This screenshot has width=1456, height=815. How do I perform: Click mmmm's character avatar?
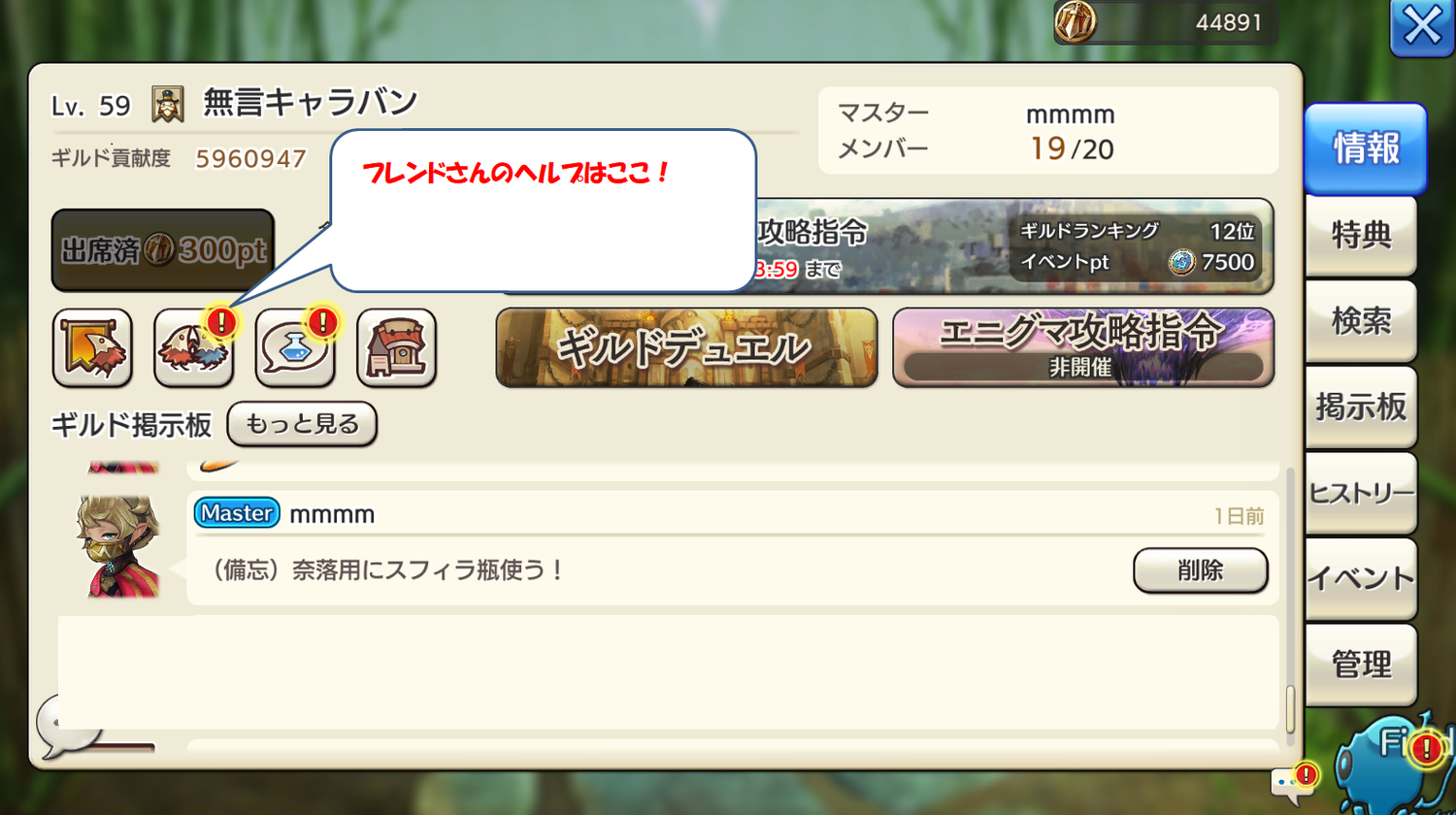point(118,547)
